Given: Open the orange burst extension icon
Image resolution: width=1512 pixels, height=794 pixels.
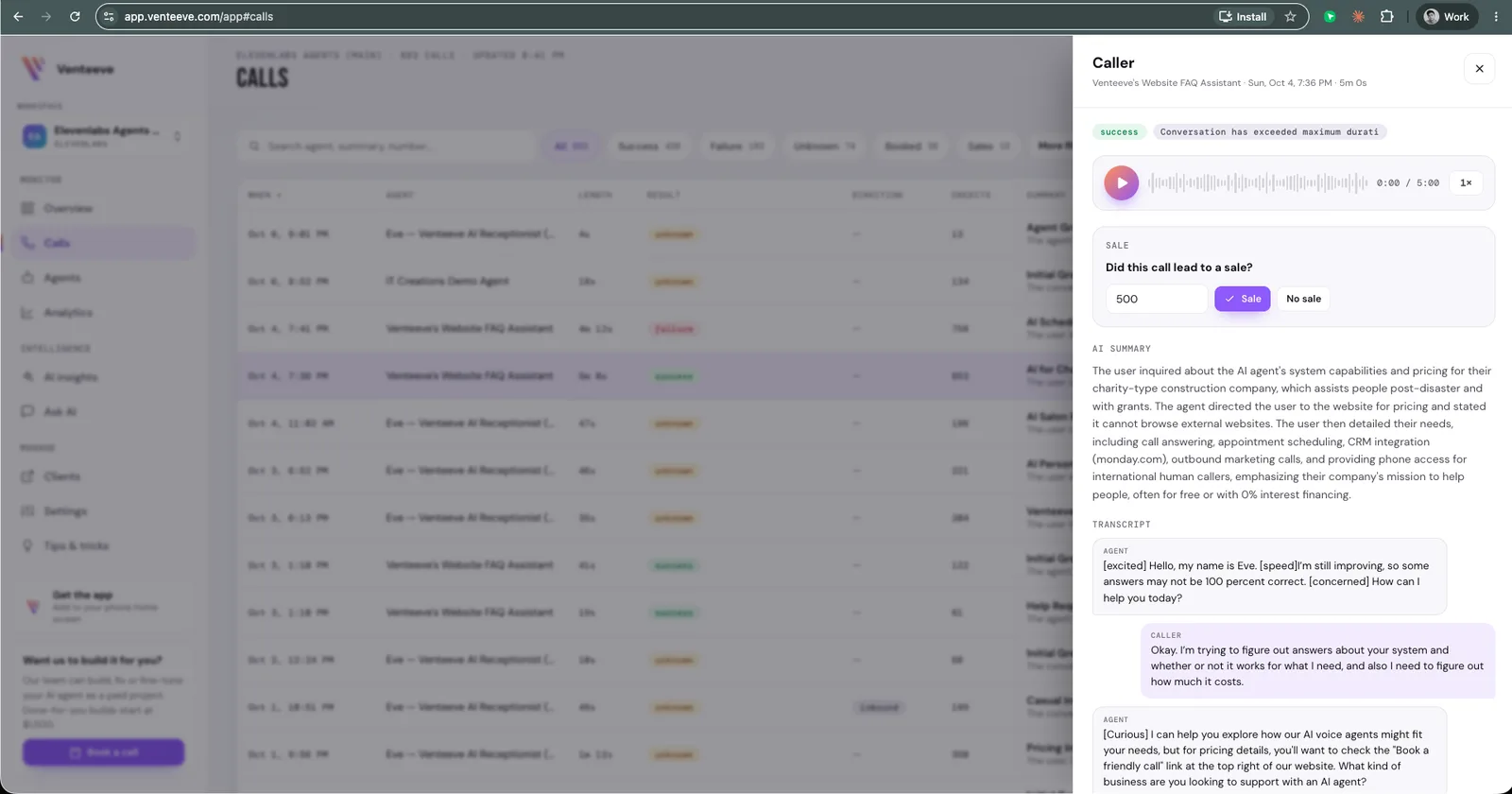Looking at the screenshot, I should point(1358,16).
